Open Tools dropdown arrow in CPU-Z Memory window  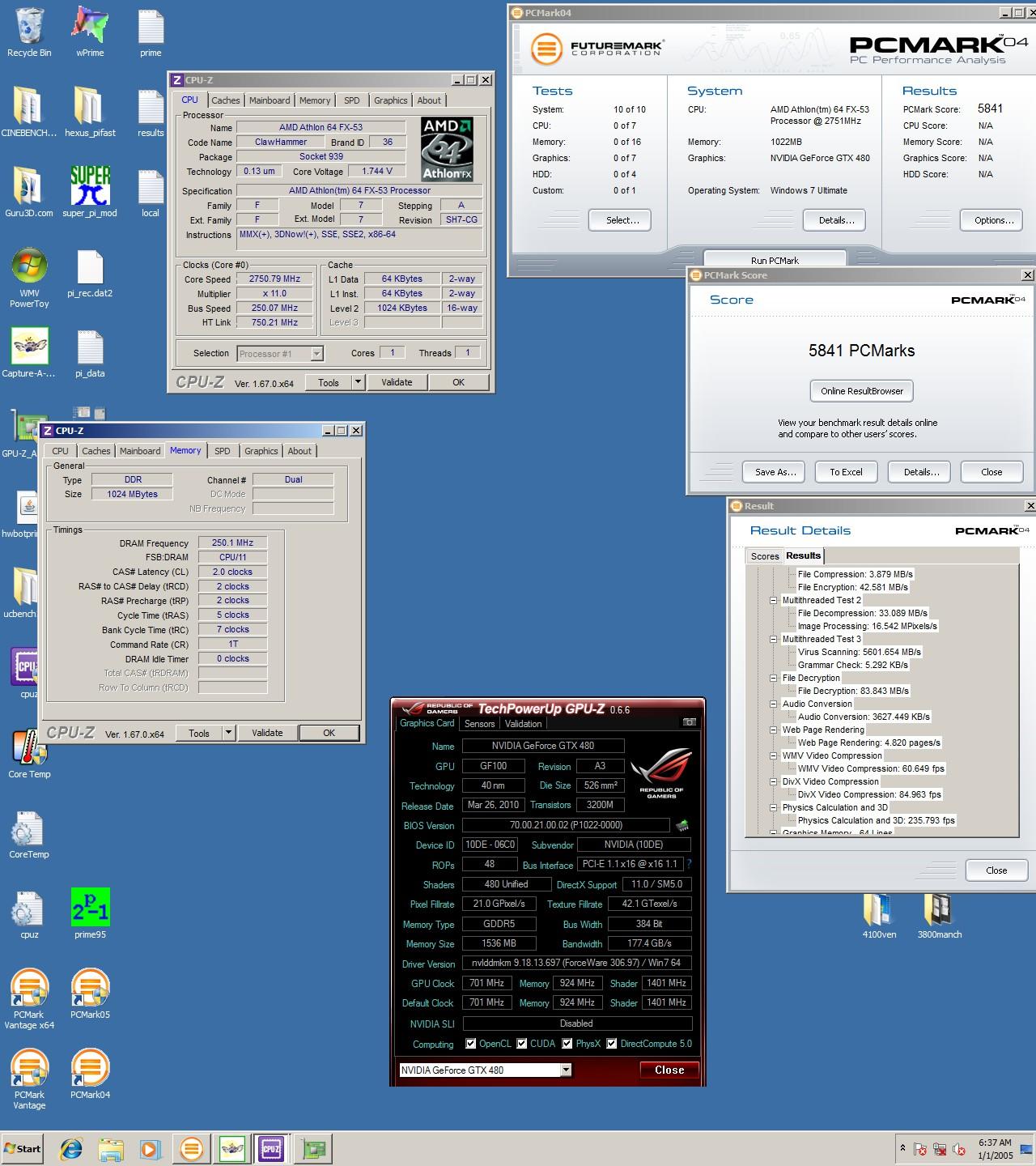[x=228, y=733]
